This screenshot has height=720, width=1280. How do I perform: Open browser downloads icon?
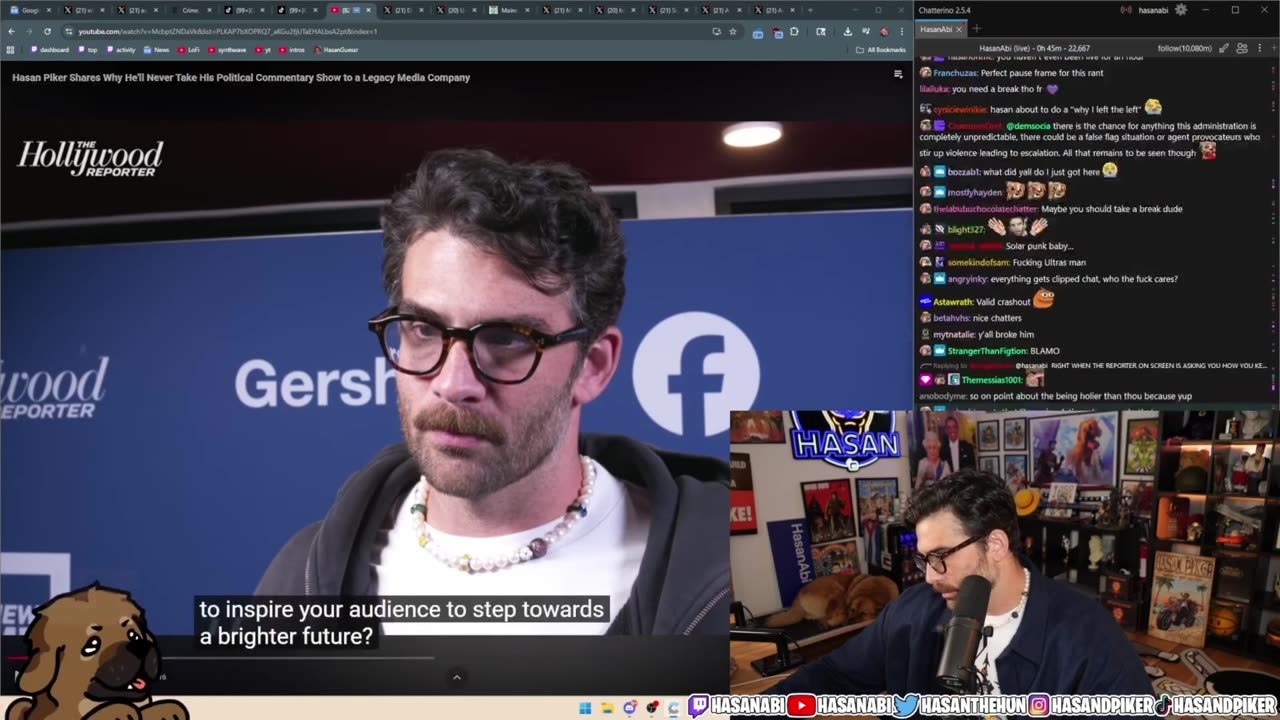847,31
